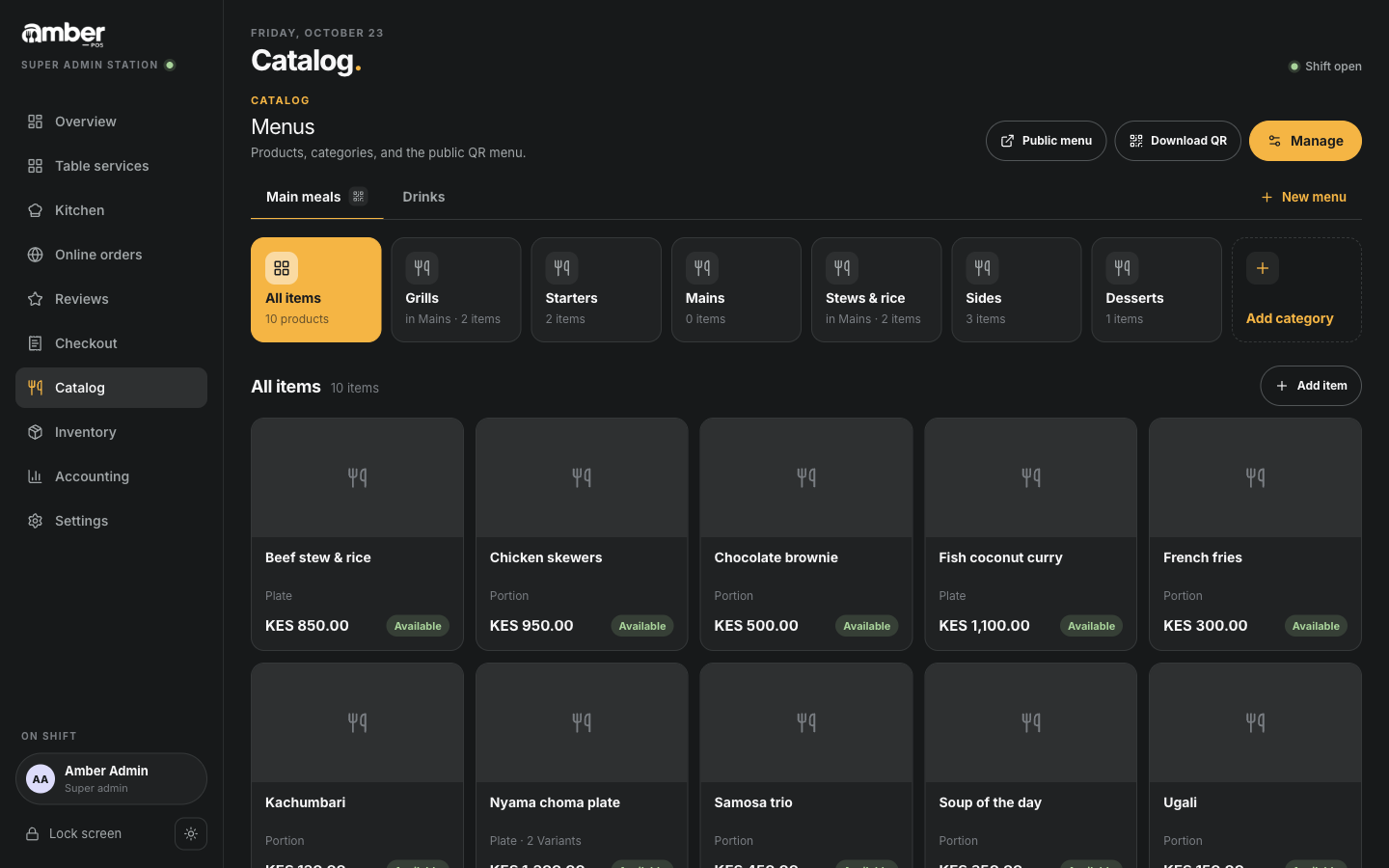1389x868 pixels.
Task: Click the Download QR button
Action: (x=1178, y=141)
